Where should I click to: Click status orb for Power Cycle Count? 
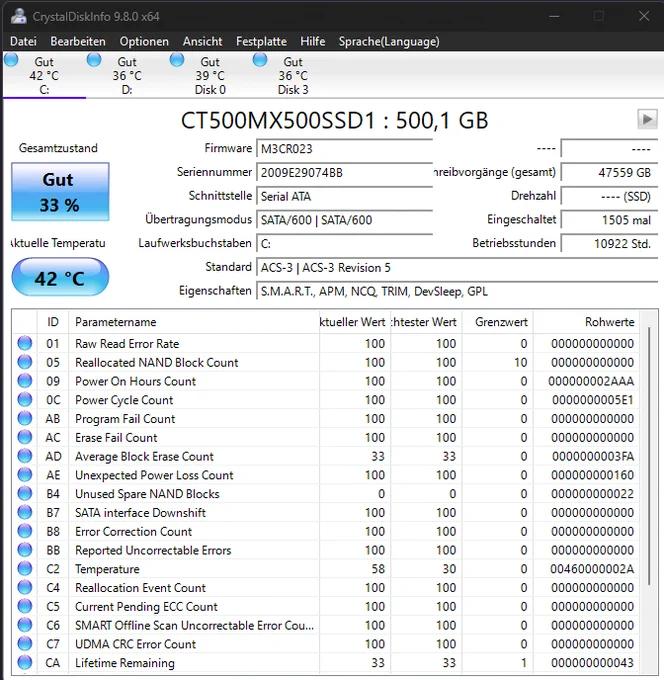coord(25,399)
